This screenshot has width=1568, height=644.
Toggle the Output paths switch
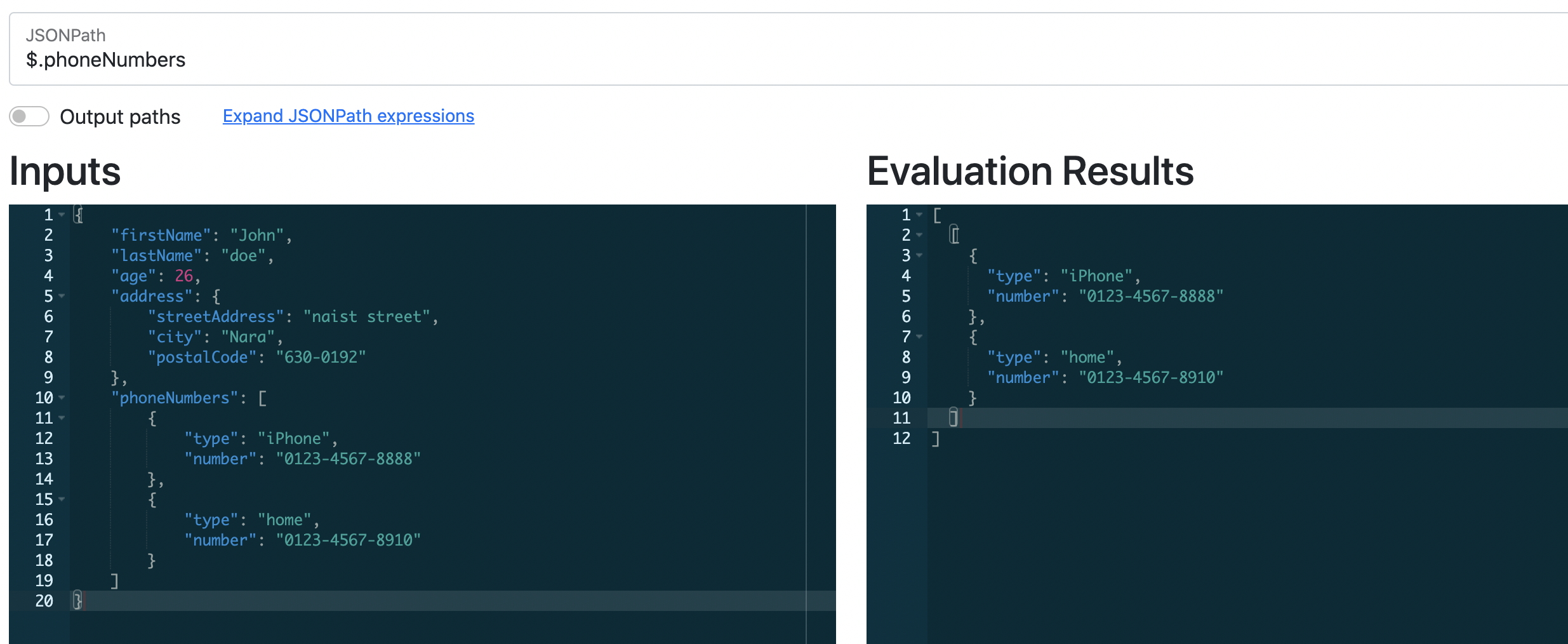click(29, 116)
